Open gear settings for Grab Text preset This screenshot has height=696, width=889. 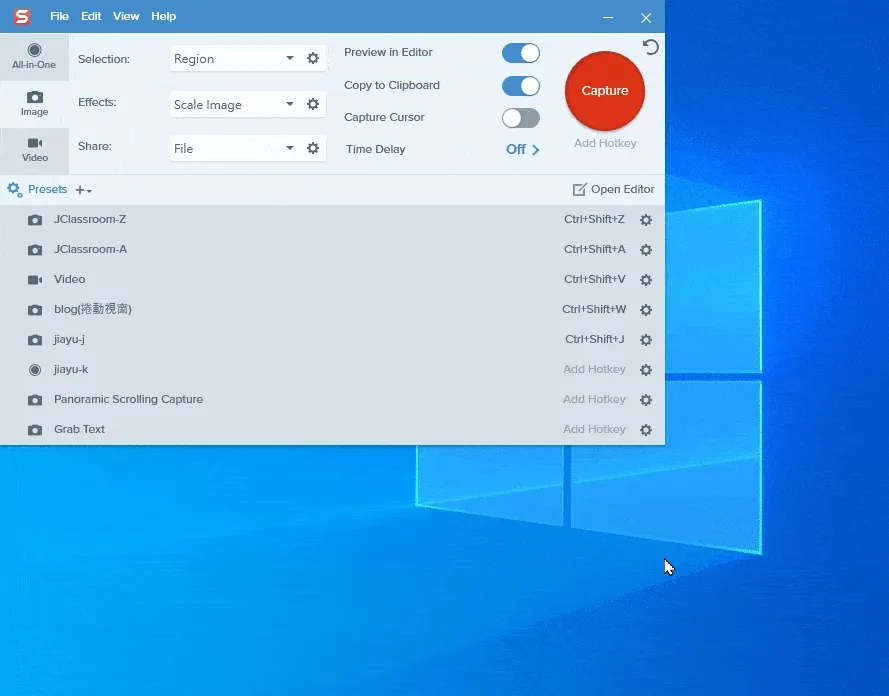[646, 430]
